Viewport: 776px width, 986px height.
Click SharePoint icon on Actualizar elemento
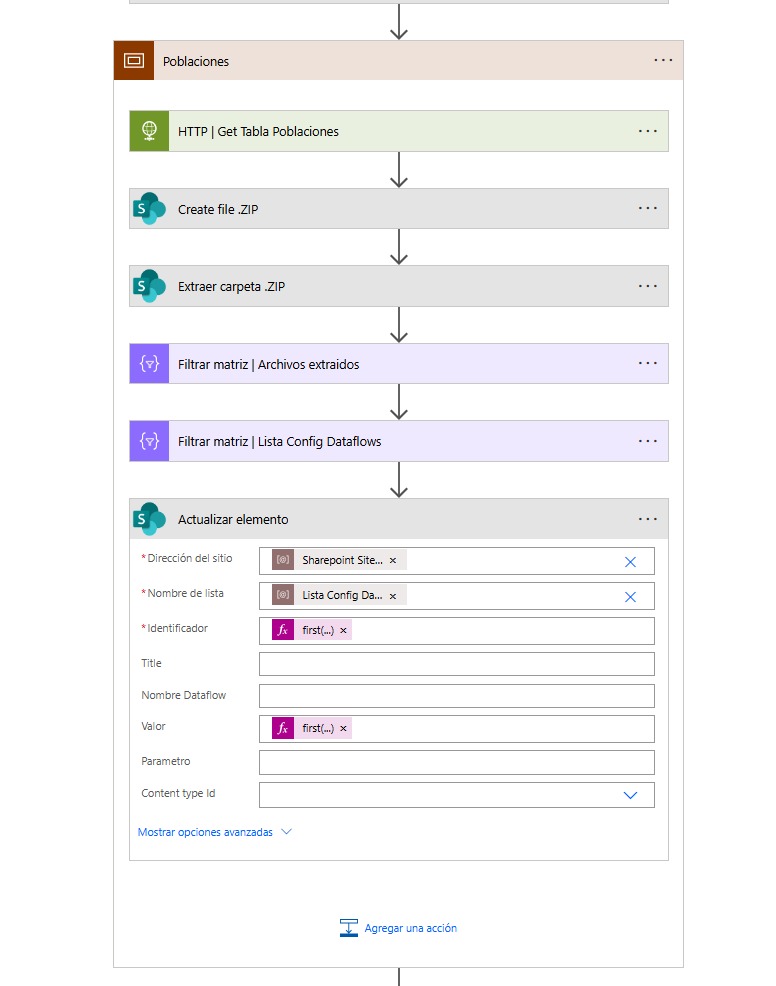[149, 519]
